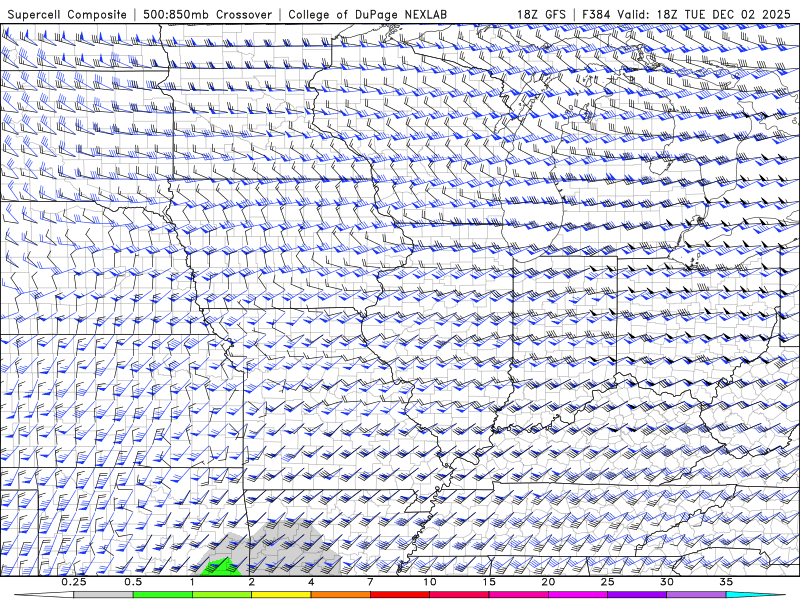The height and width of the screenshot is (600, 800).
Task: Click the '18Z GFS' model run label
Action: coord(541,14)
